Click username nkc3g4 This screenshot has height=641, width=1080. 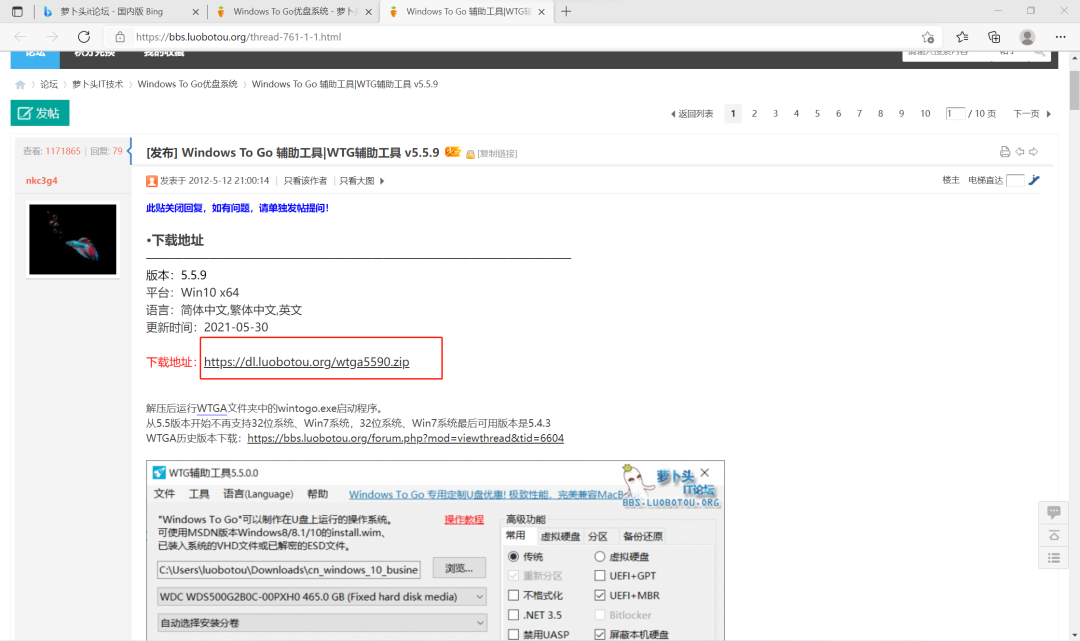tap(42, 180)
